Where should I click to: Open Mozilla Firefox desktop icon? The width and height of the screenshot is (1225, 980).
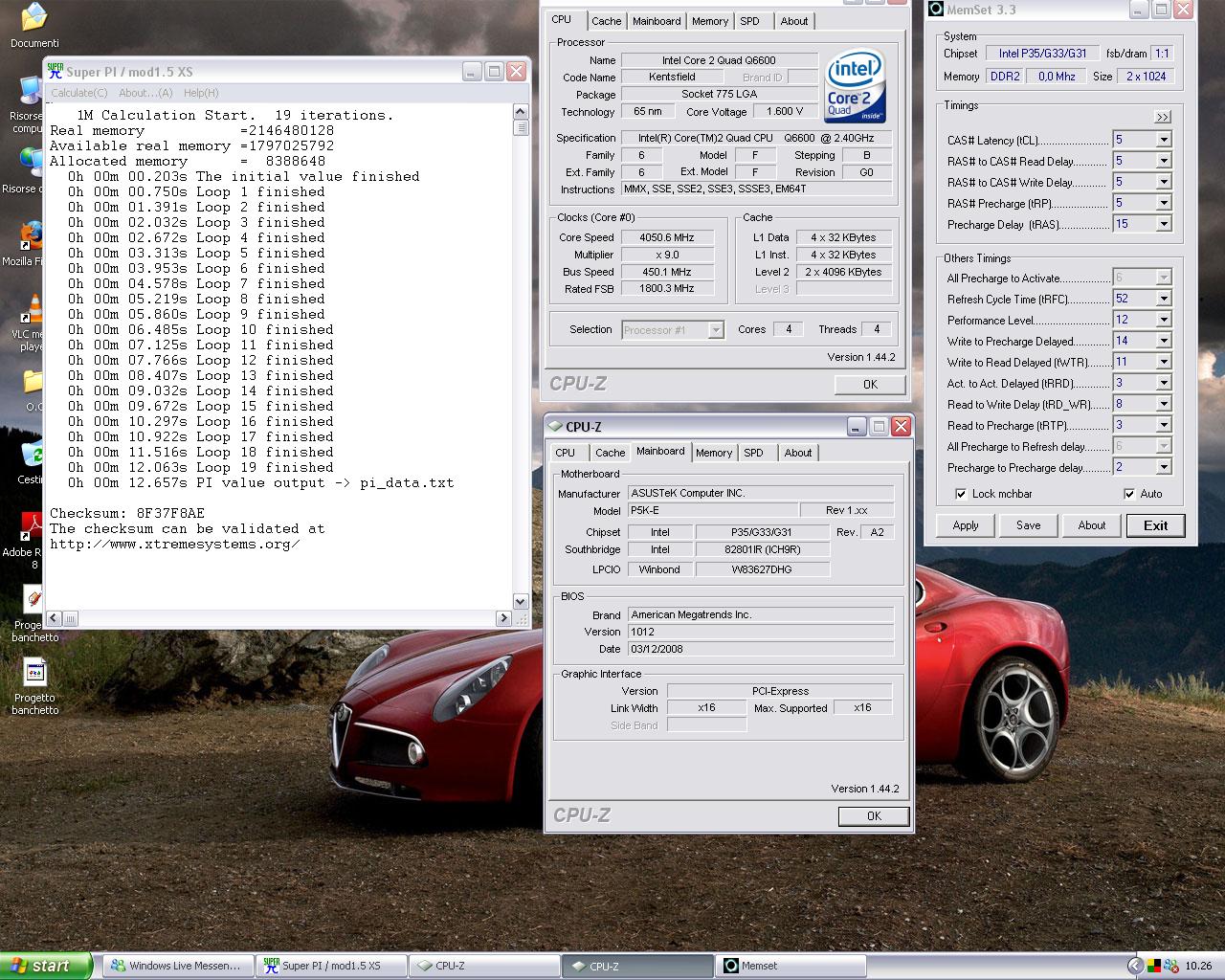click(32, 236)
